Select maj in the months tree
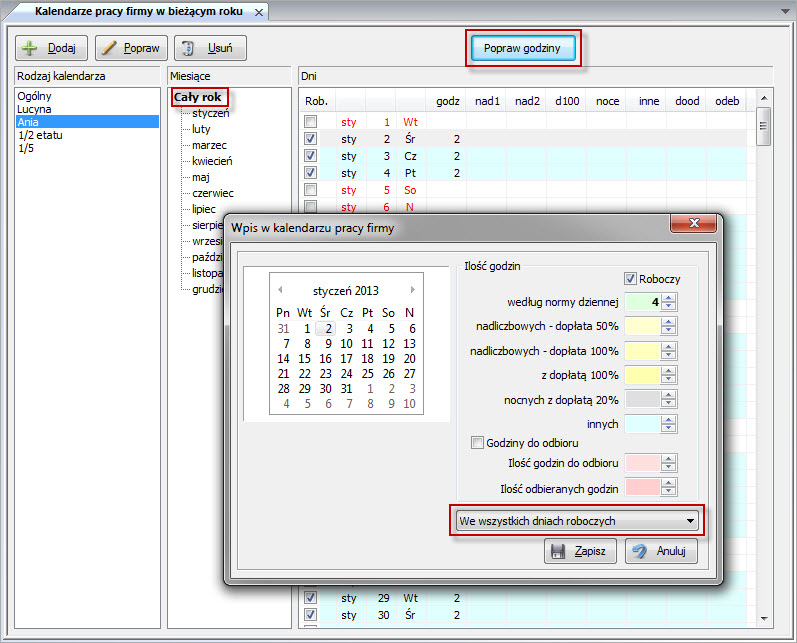The image size is (797, 643). 201,177
